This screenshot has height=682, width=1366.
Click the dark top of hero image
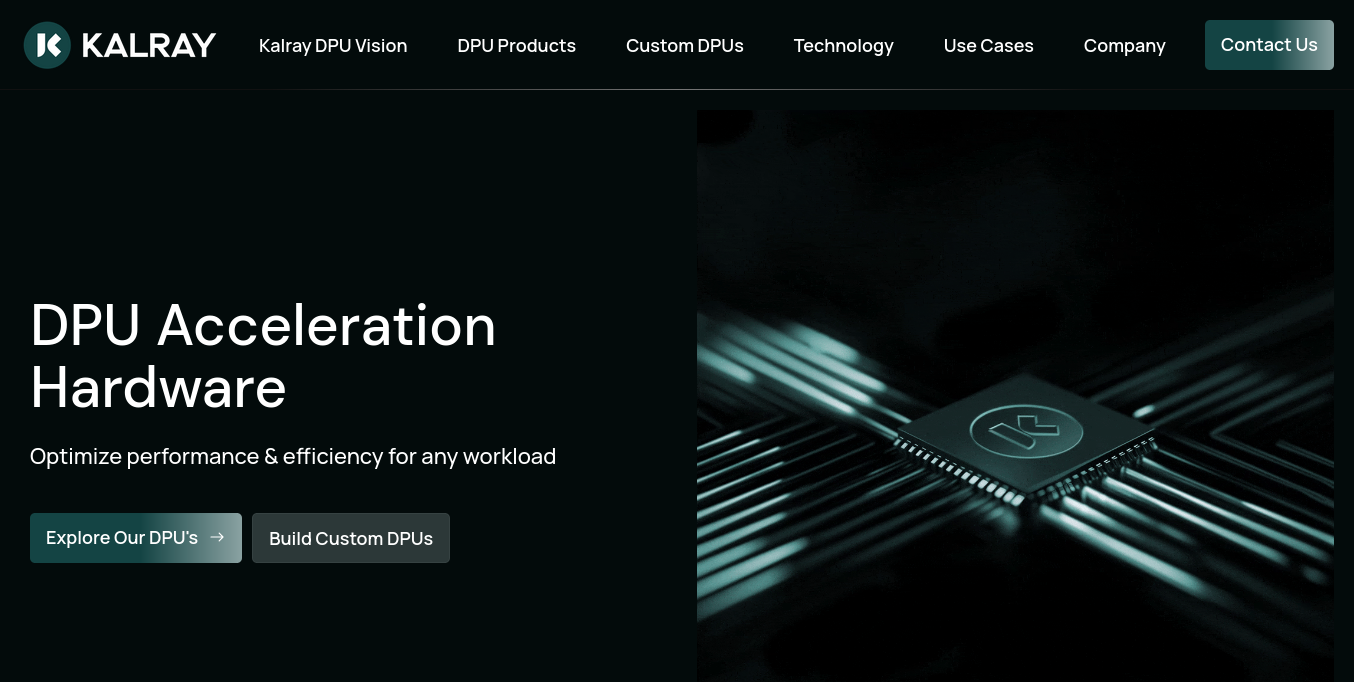click(x=1015, y=180)
